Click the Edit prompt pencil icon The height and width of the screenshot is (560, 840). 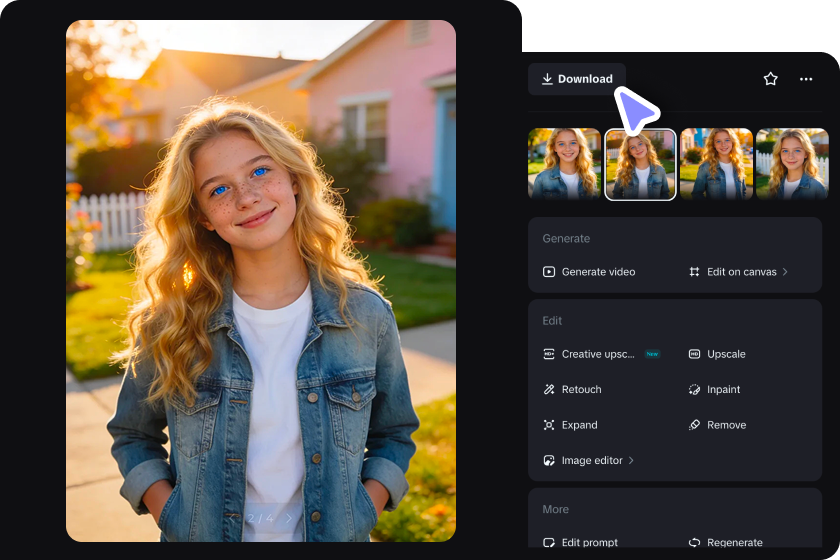tap(549, 542)
